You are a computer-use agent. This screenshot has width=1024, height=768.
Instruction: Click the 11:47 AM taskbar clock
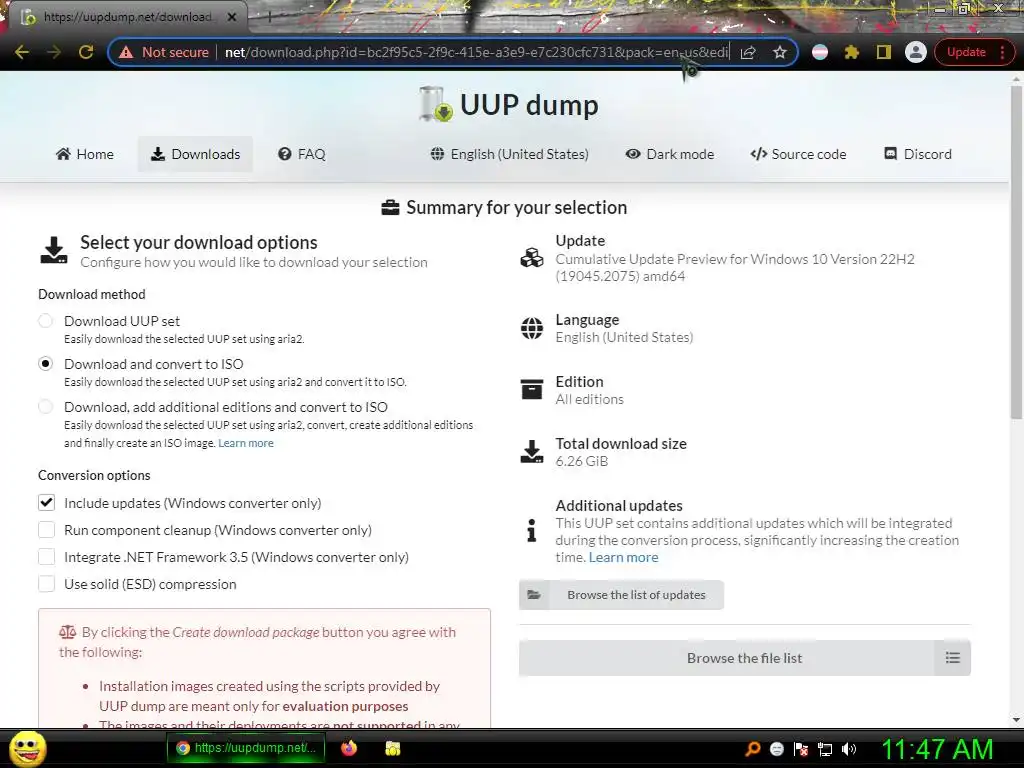pos(937,749)
